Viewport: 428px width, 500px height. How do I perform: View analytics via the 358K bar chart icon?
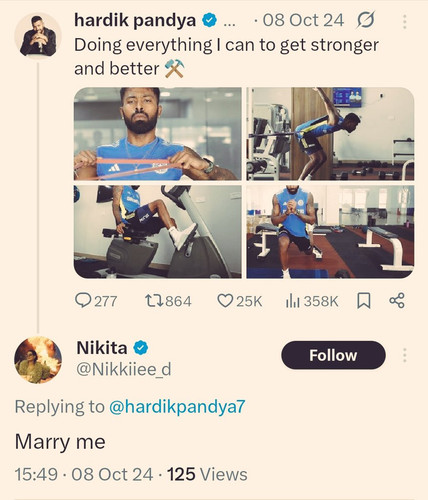coord(293,301)
